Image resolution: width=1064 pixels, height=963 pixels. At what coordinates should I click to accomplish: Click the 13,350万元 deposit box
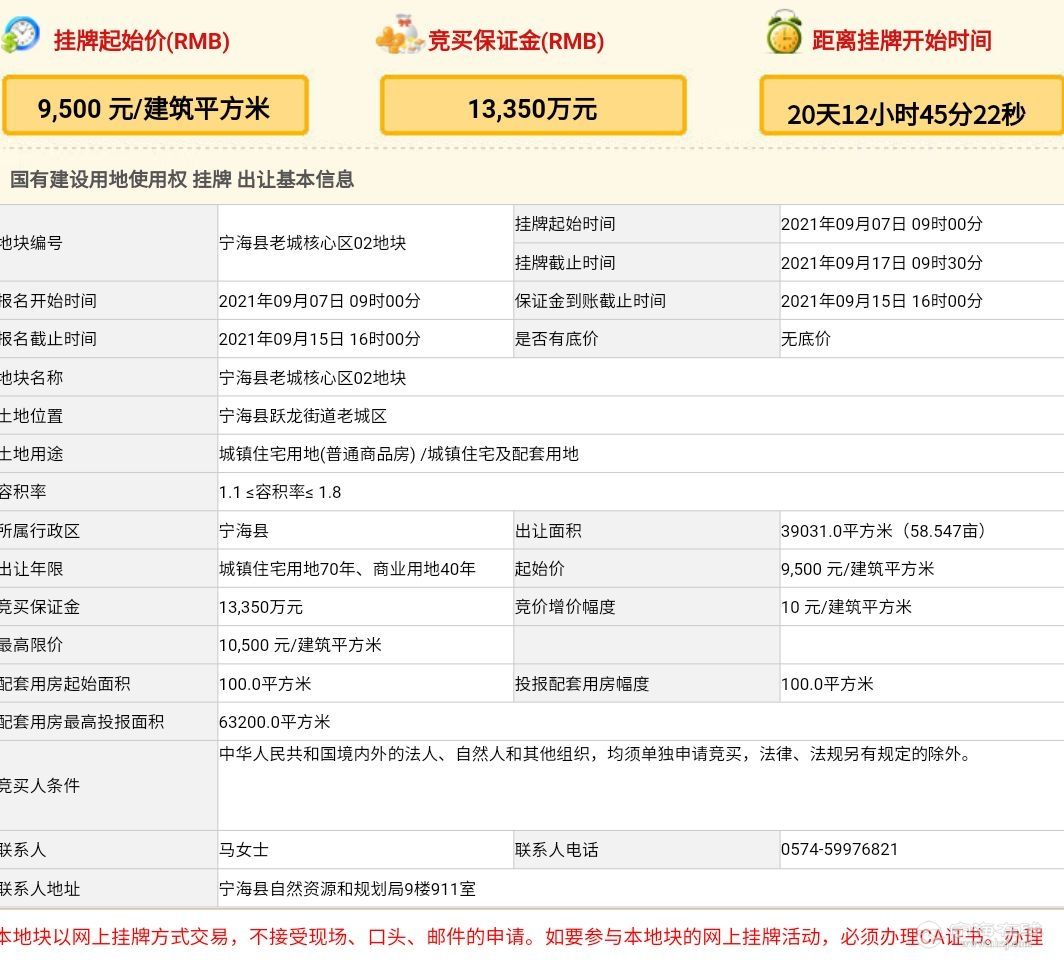tap(533, 105)
